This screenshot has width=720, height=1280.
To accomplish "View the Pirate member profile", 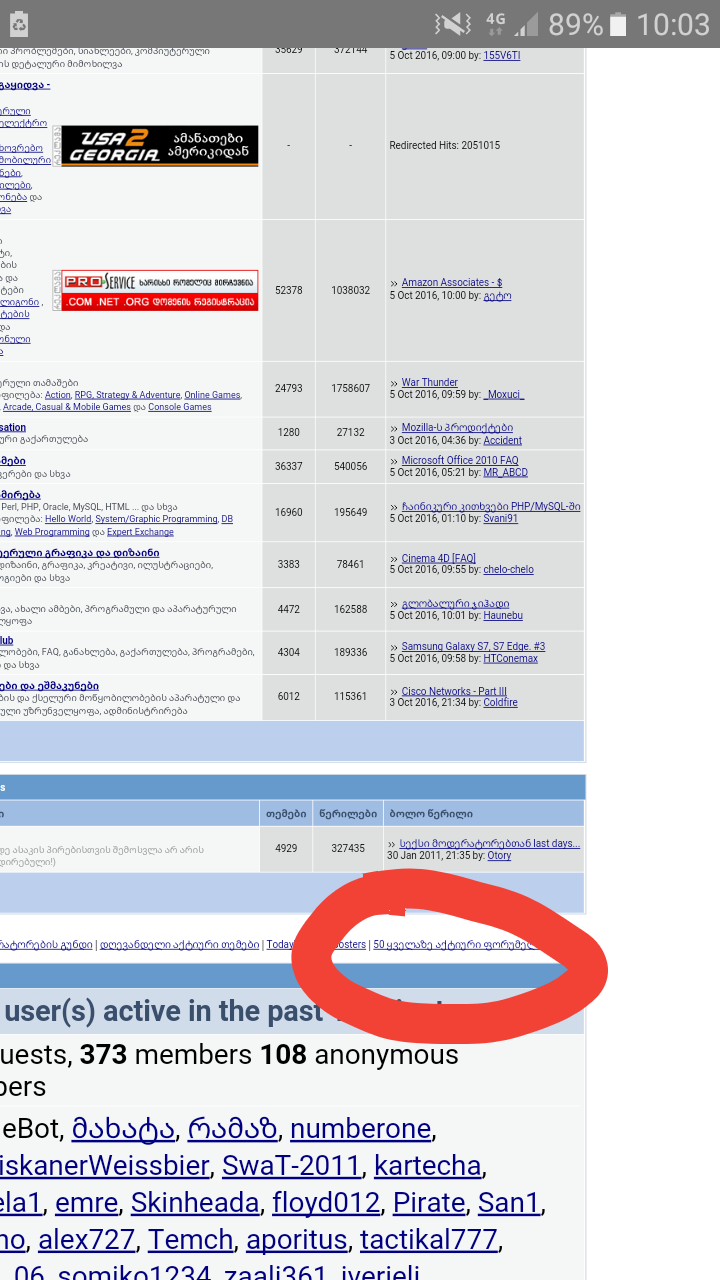I will (x=429, y=1202).
